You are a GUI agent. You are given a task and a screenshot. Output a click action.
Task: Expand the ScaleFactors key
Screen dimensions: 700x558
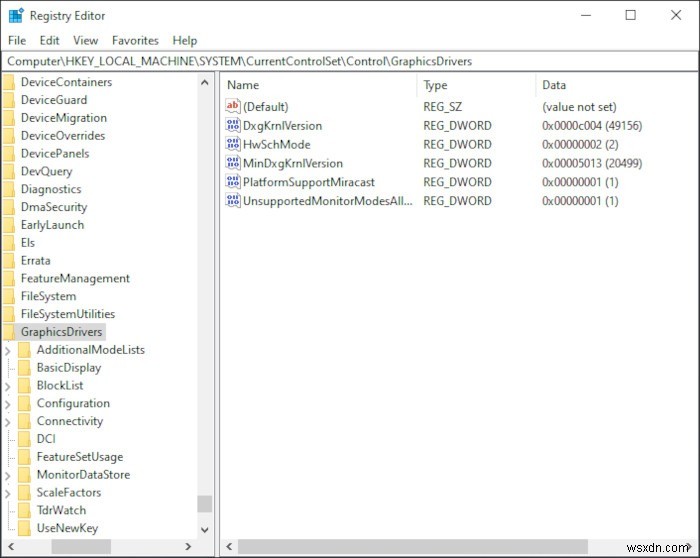click(8, 494)
